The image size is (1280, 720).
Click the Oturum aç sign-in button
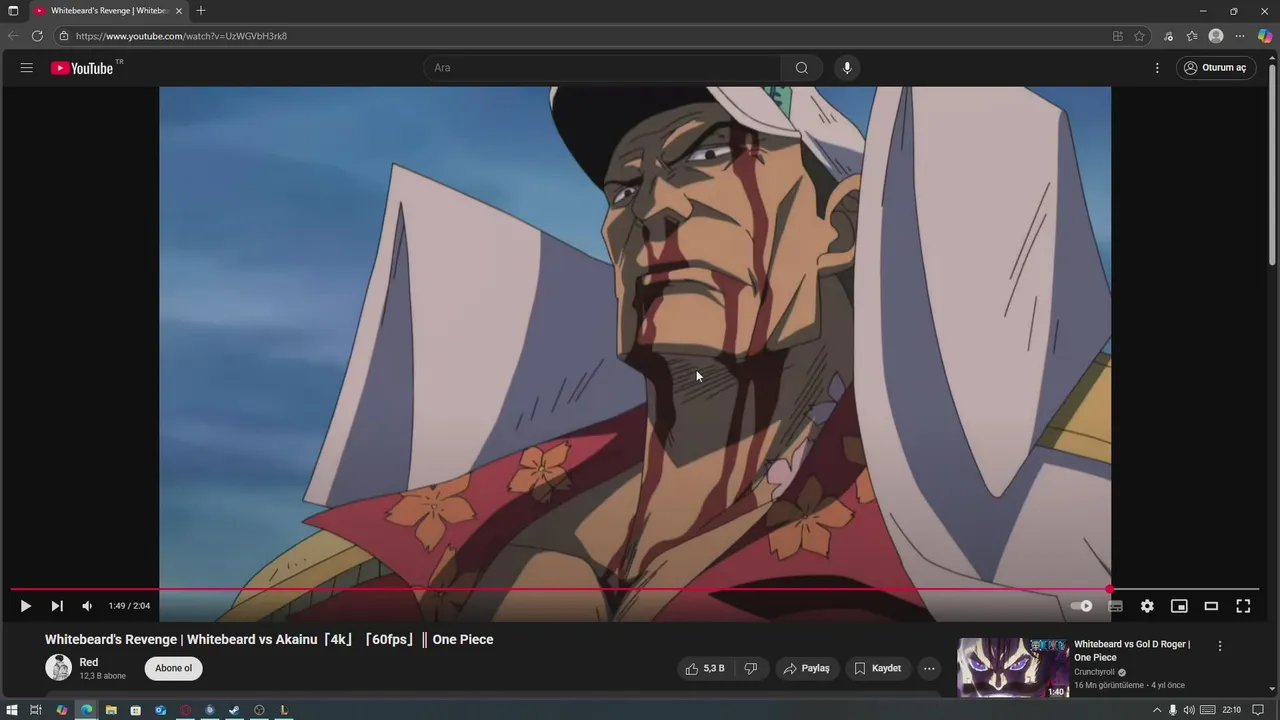click(1215, 68)
